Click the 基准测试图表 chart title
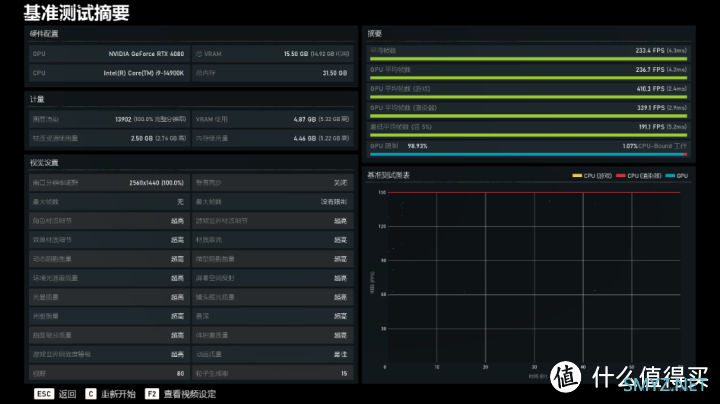Image resolution: width=720 pixels, height=404 pixels. 388,175
